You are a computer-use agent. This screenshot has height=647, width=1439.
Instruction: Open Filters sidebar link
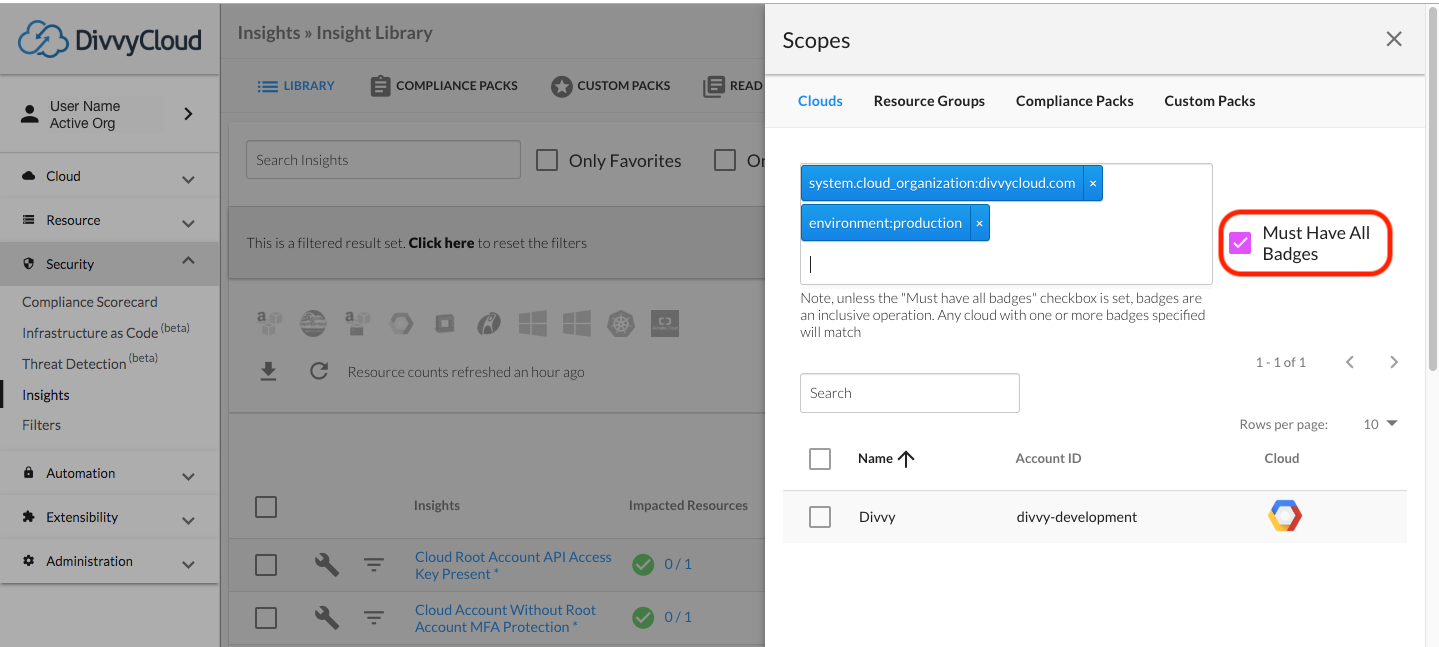pos(42,425)
